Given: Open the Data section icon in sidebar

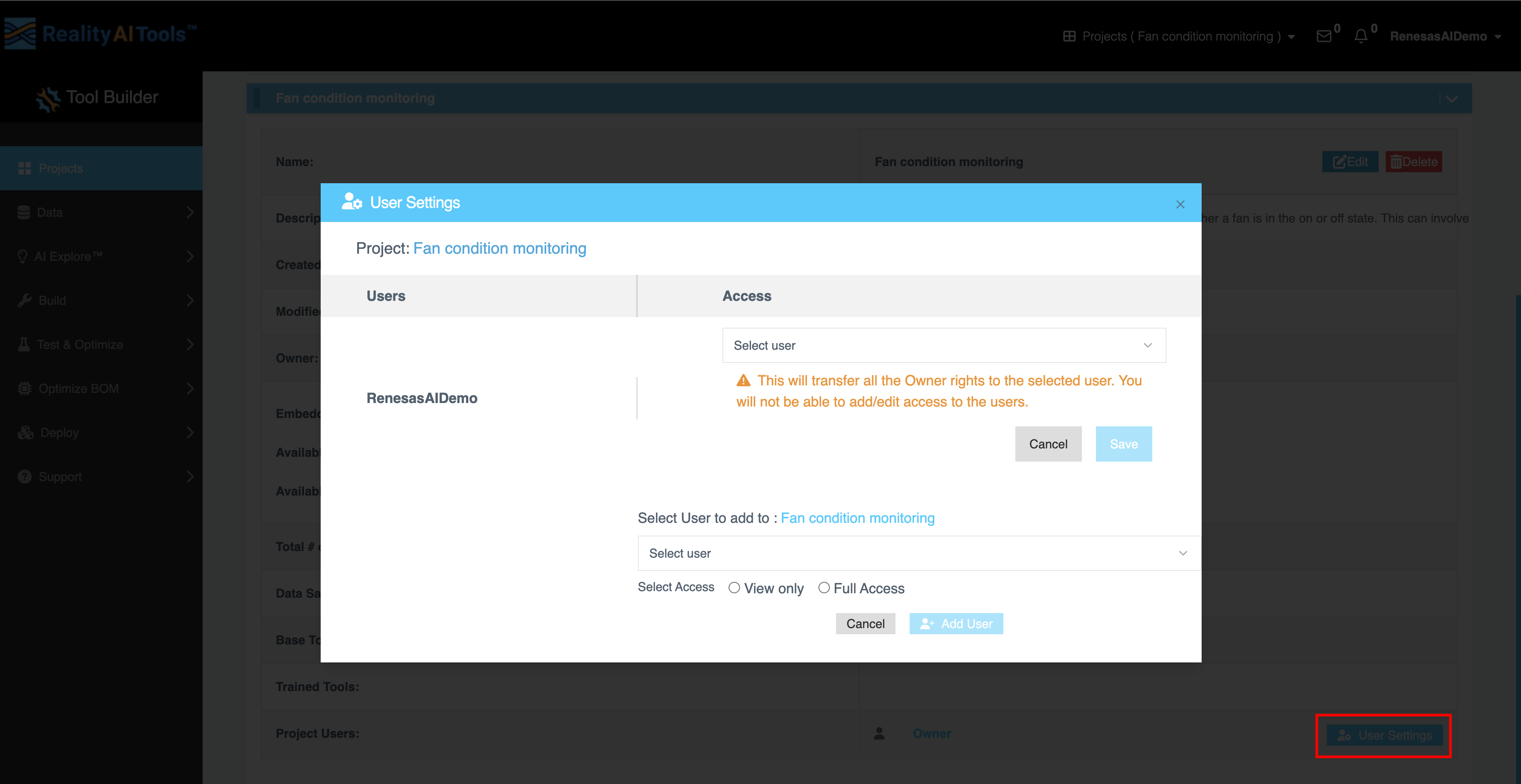Looking at the screenshot, I should [x=24, y=212].
